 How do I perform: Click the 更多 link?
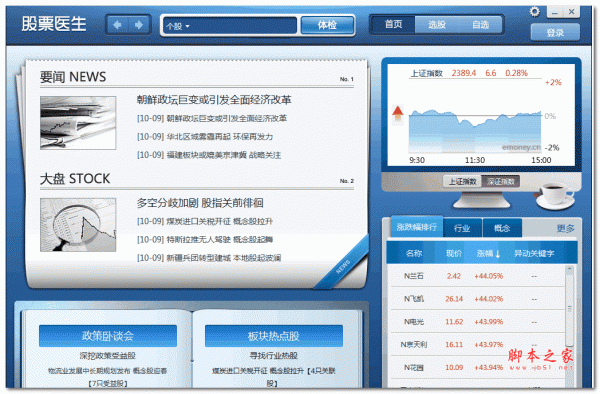[x=565, y=228]
